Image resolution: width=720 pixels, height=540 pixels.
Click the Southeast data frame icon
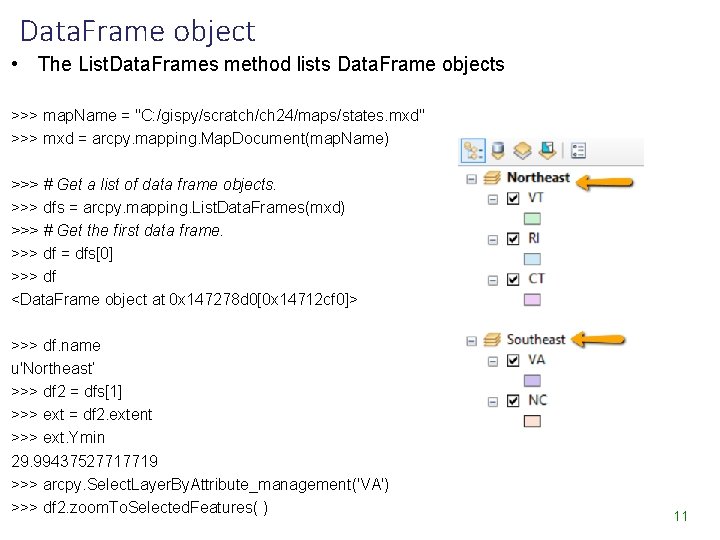(x=492, y=340)
